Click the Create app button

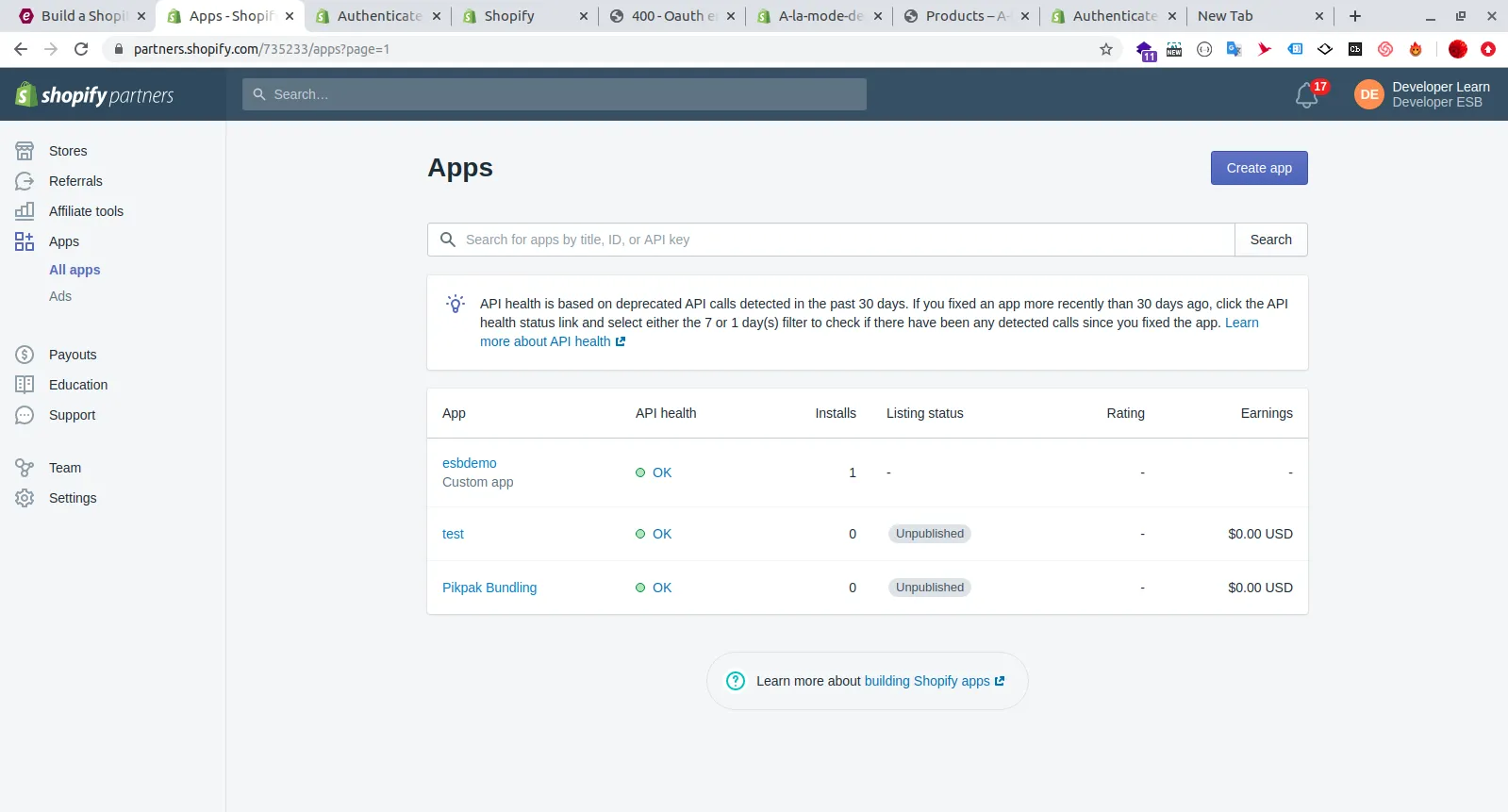[1259, 168]
